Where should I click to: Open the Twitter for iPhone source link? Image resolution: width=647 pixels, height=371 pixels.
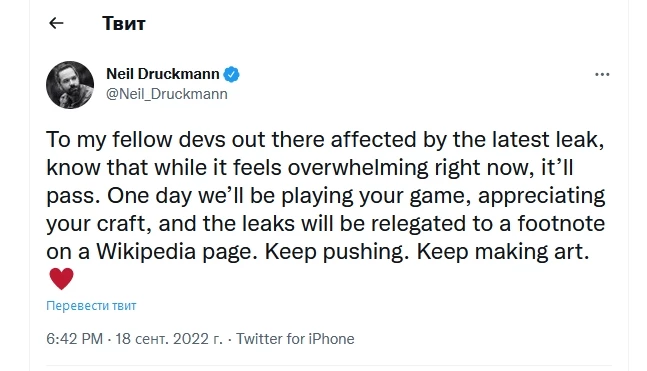point(295,339)
